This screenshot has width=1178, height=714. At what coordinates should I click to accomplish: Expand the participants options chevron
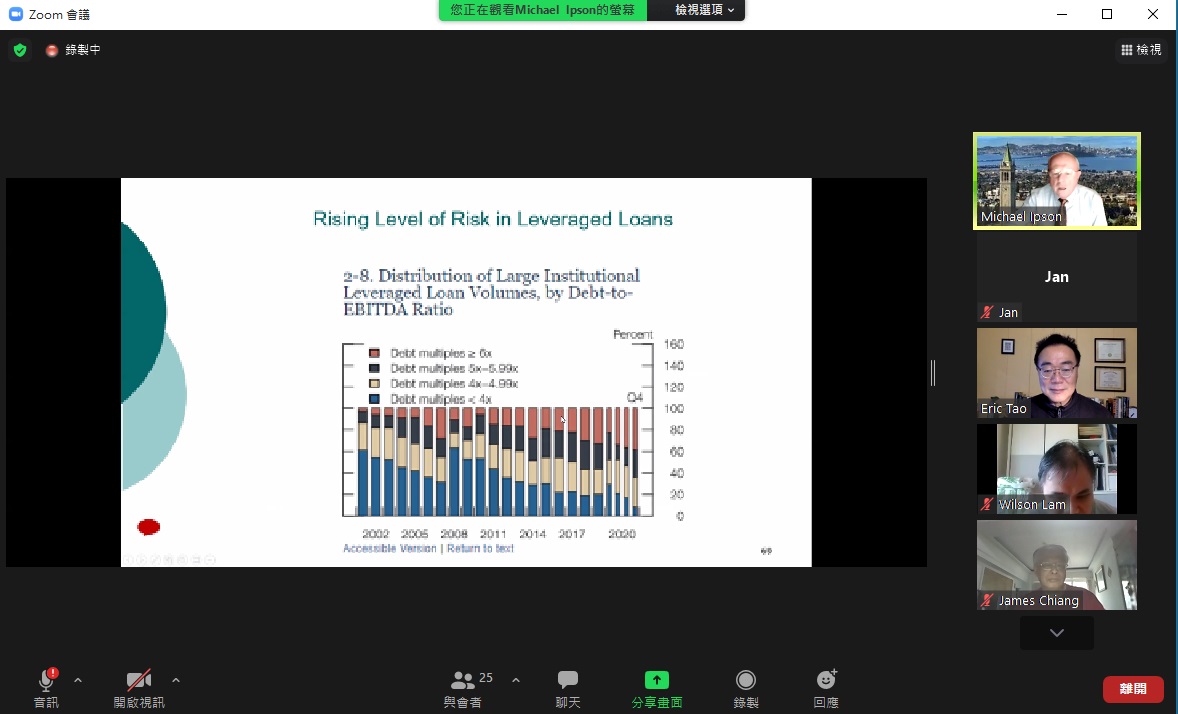tap(516, 681)
